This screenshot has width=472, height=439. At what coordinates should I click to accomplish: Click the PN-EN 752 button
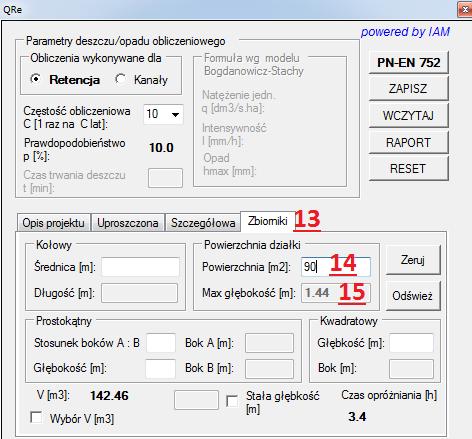[x=408, y=62]
